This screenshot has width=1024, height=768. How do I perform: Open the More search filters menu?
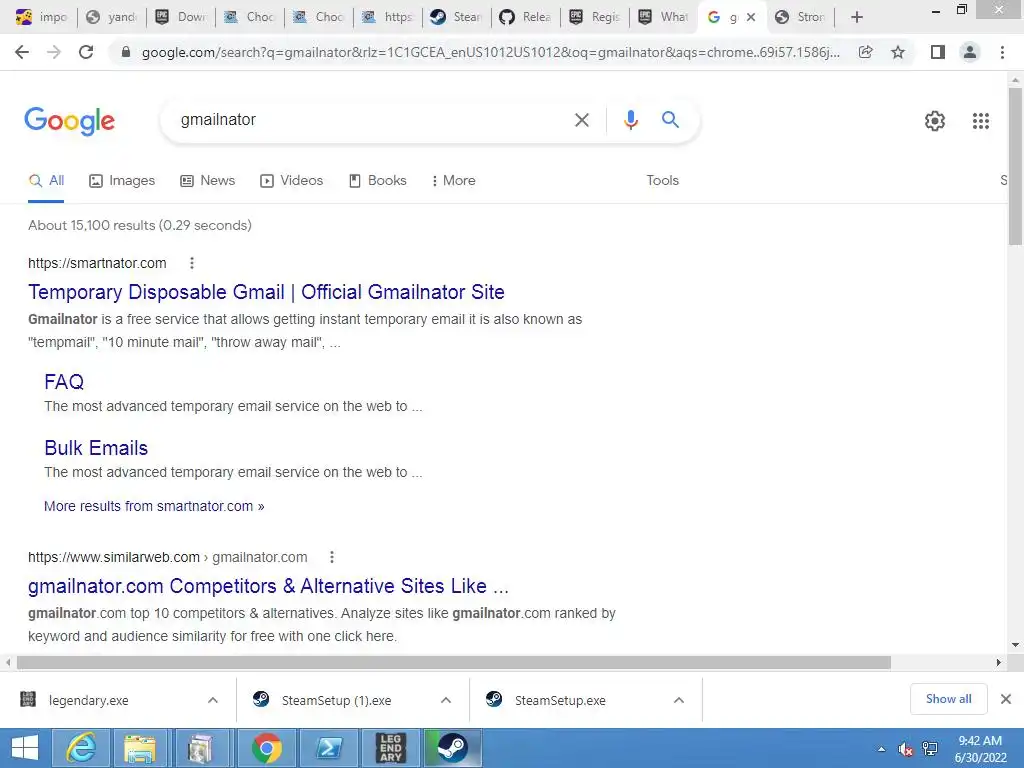coord(453,180)
